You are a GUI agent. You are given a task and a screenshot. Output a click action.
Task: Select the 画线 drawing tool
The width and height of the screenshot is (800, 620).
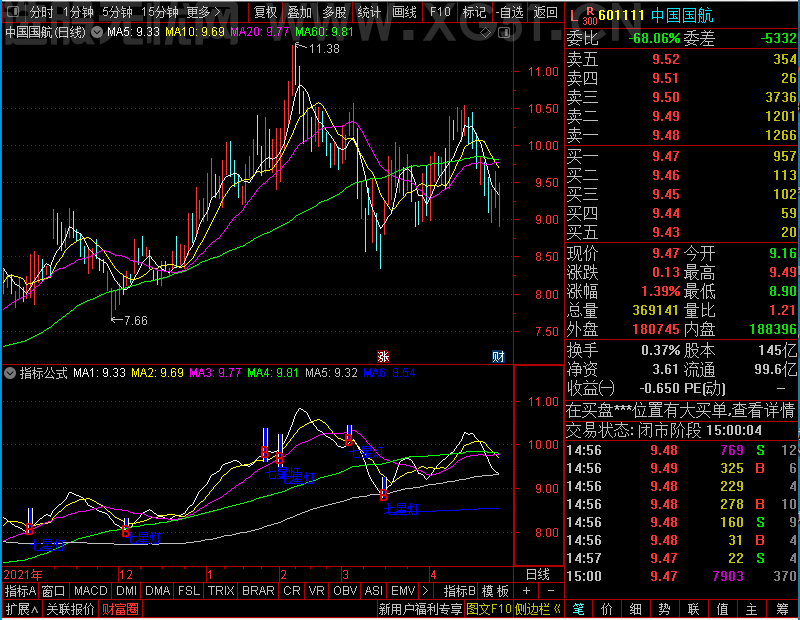pyautogui.click(x=404, y=12)
